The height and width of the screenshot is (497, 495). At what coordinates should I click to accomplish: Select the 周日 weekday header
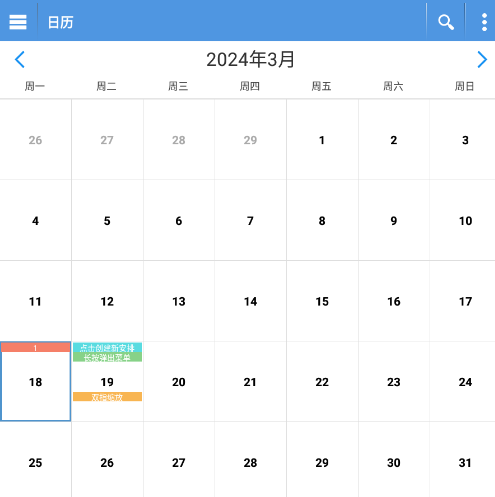(464, 87)
